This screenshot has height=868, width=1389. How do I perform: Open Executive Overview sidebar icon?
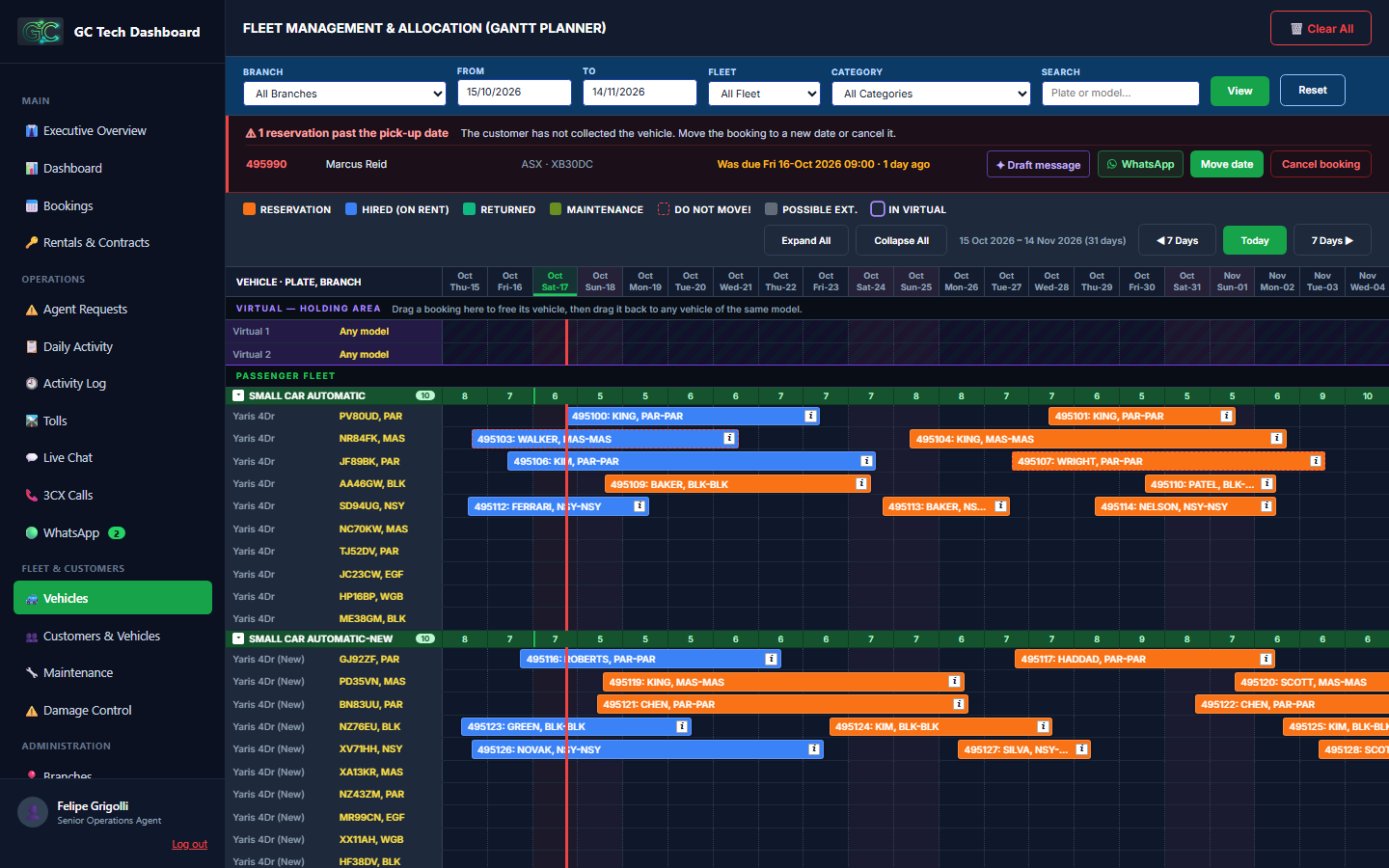pyautogui.click(x=32, y=131)
